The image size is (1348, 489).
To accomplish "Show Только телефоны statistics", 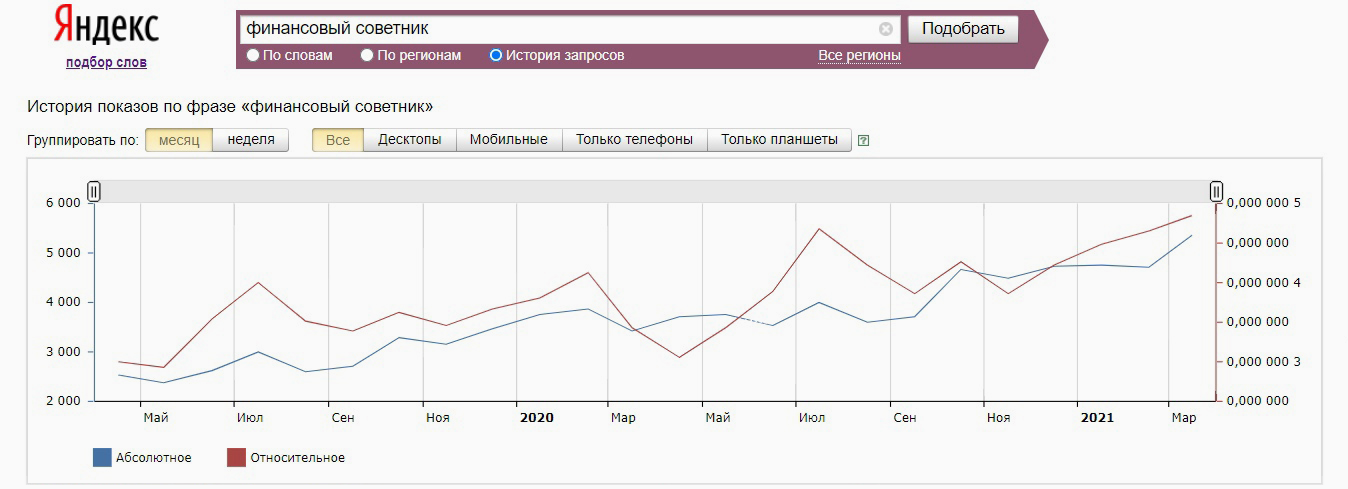I will coord(634,140).
